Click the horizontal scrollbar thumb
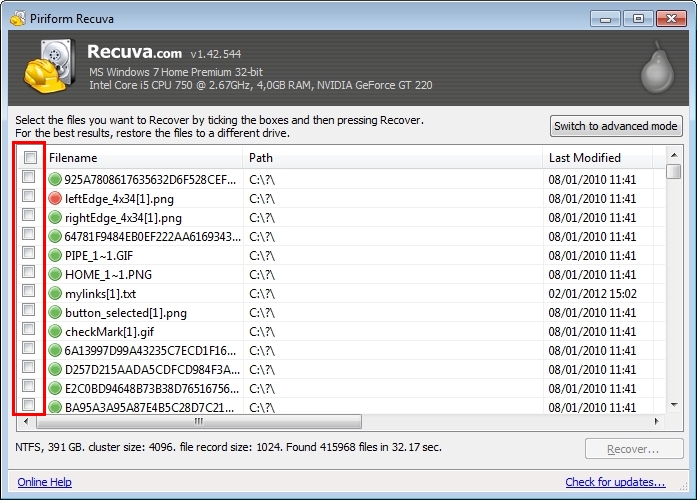697x500 pixels. pos(199,421)
